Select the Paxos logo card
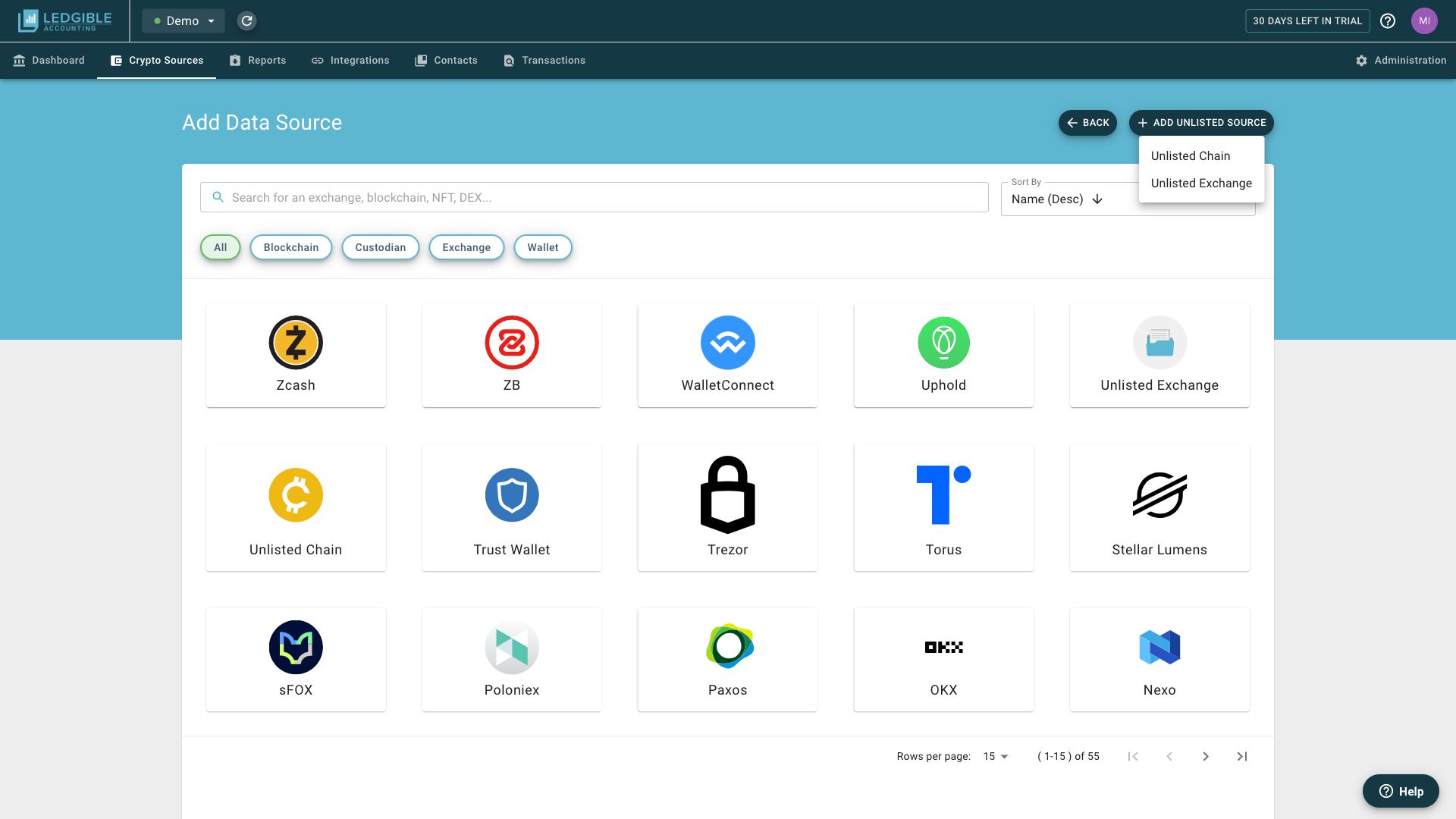This screenshot has width=1456, height=819. (728, 660)
